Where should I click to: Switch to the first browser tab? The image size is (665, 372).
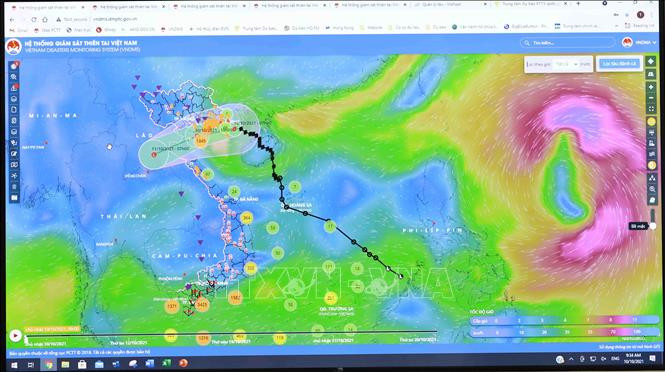pyautogui.click(x=46, y=7)
